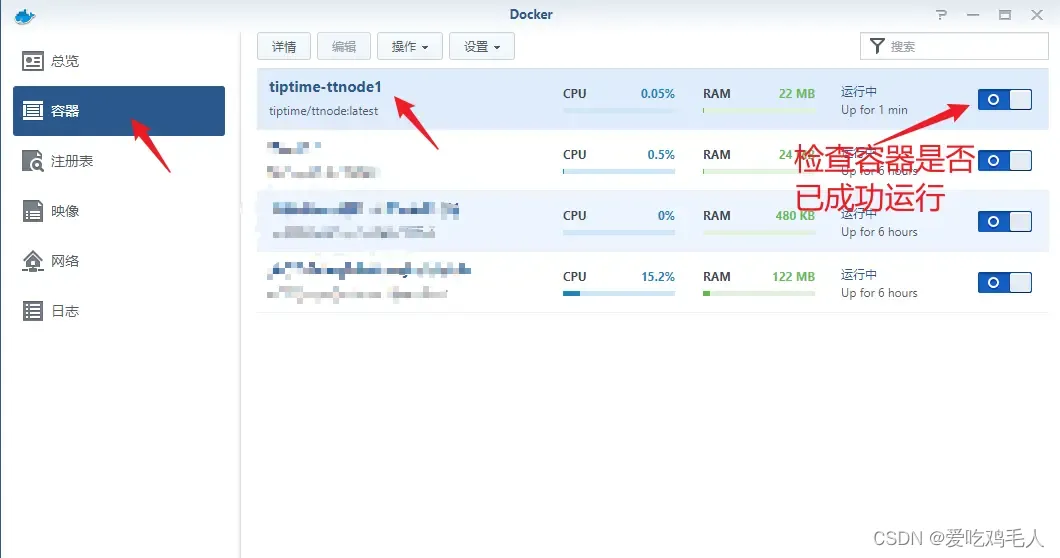Open the 映像 image section
1060x558 pixels.
[119, 211]
